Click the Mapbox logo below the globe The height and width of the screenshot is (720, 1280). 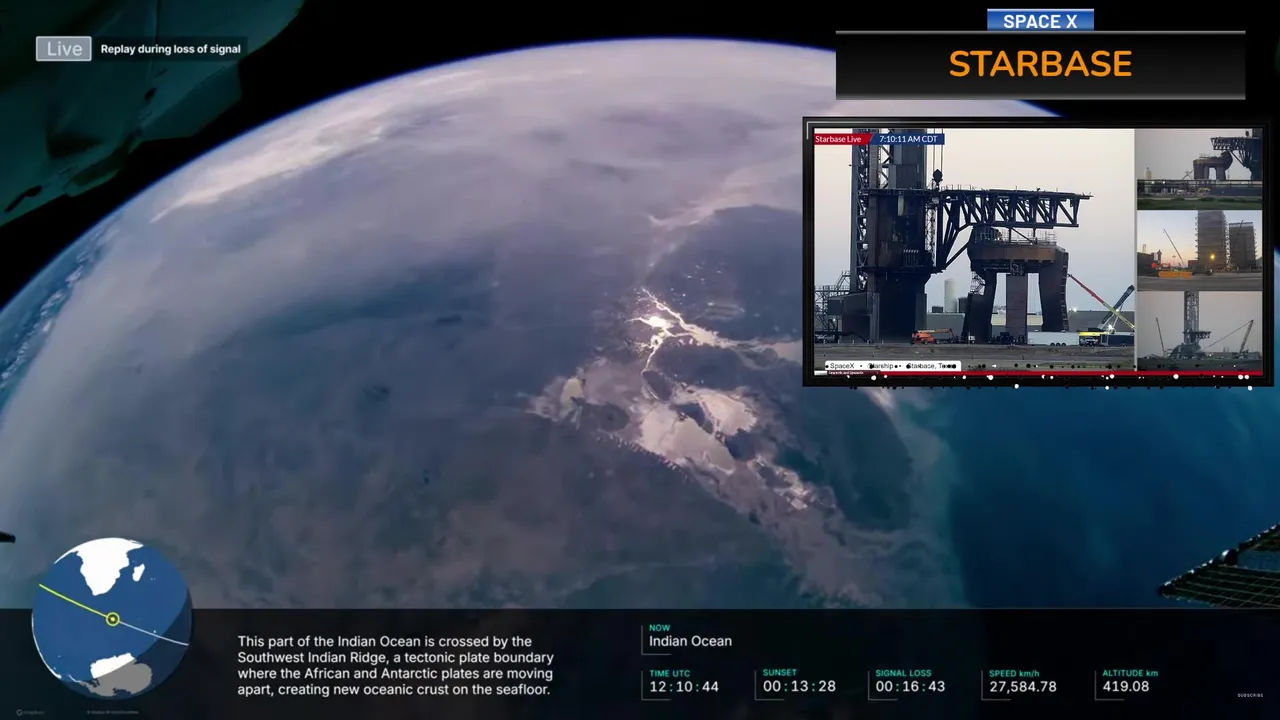click(x=32, y=712)
